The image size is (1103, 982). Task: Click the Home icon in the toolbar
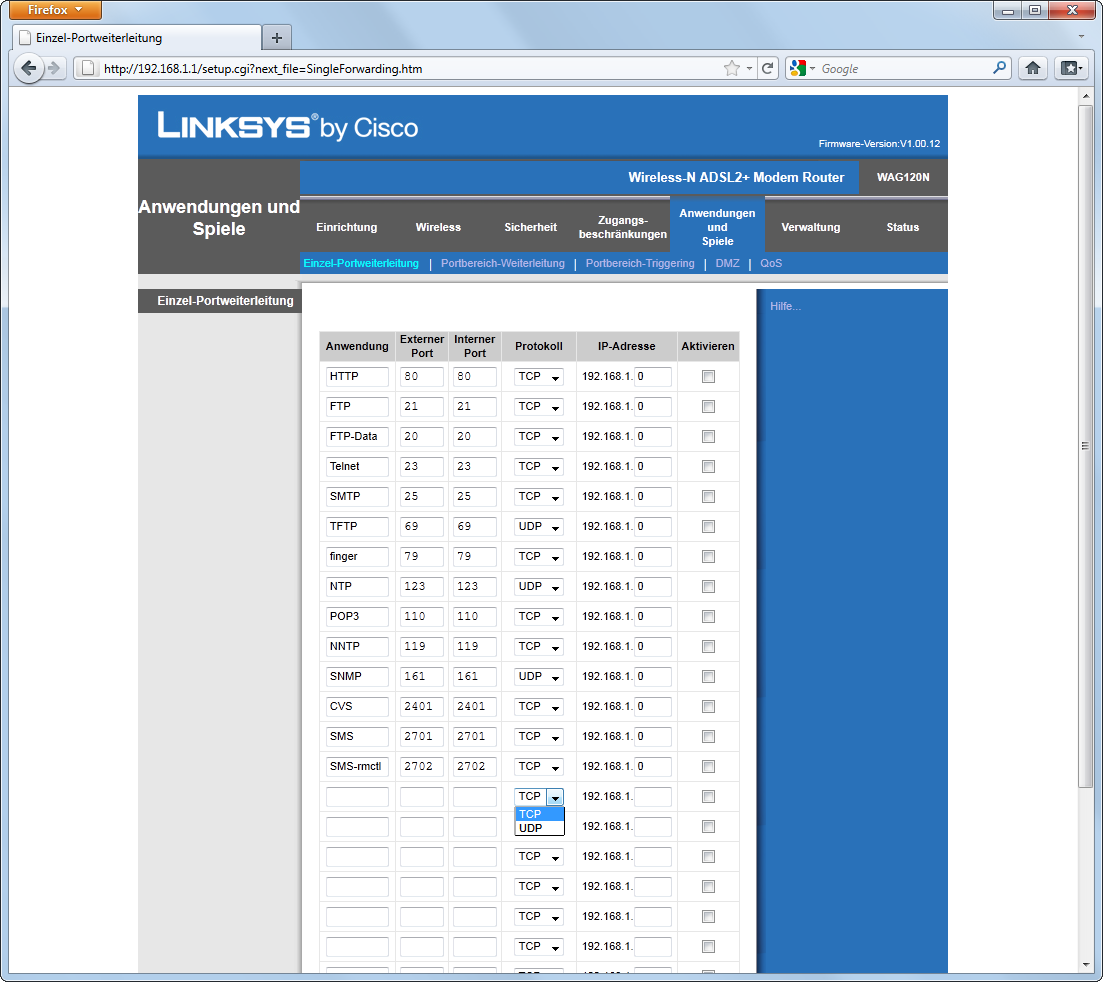click(x=1034, y=69)
